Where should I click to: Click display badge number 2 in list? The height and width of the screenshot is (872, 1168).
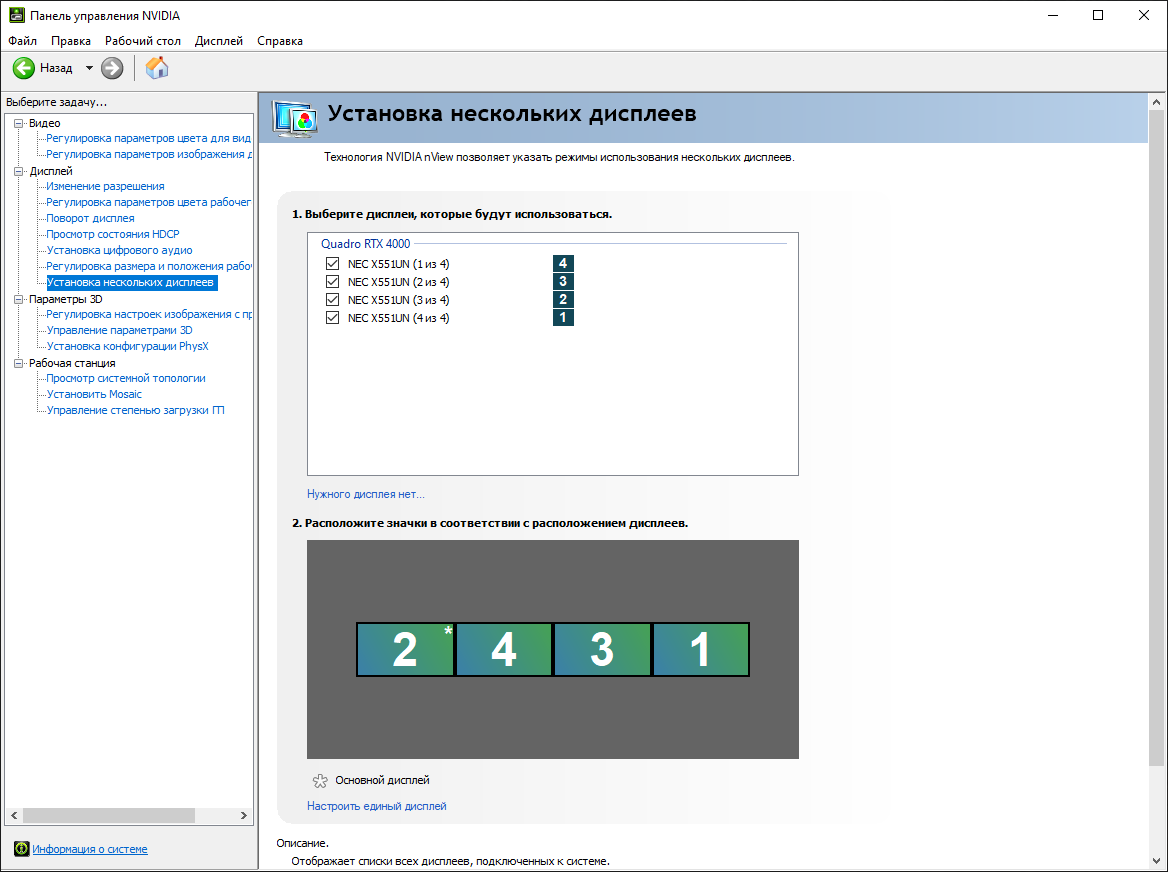pyautogui.click(x=563, y=299)
